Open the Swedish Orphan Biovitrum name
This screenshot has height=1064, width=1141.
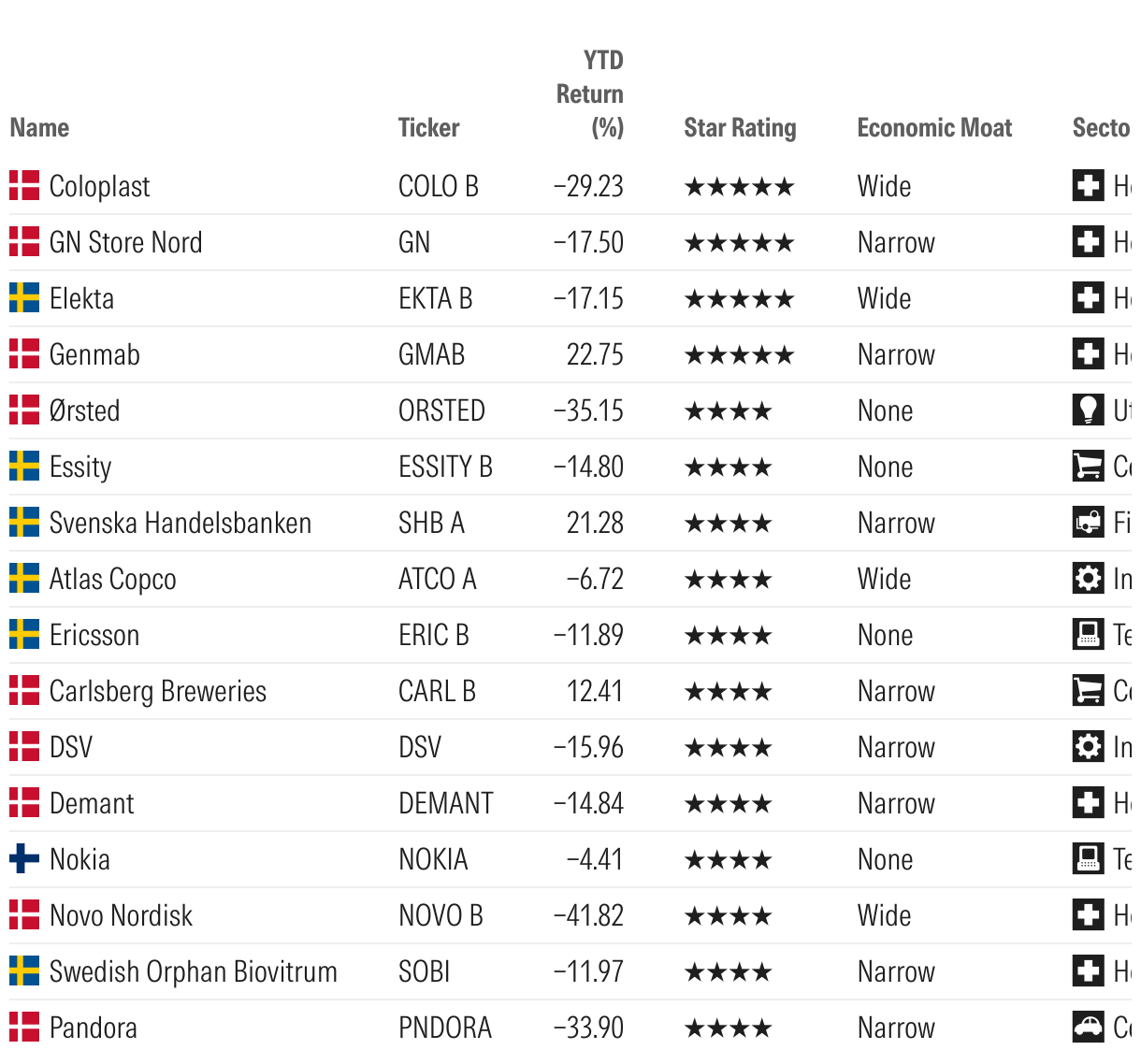click(193, 971)
